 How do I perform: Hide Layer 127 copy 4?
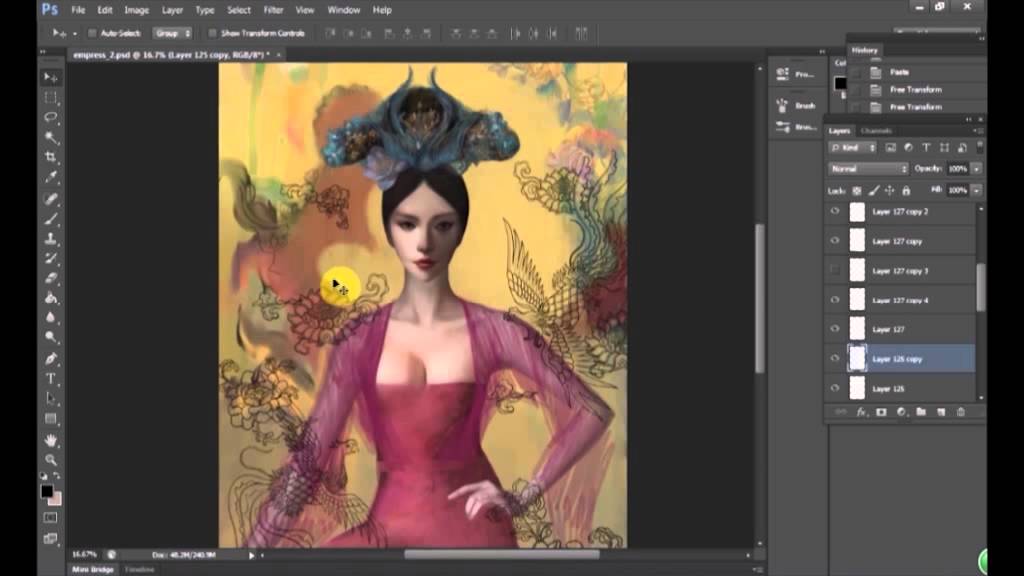835,300
